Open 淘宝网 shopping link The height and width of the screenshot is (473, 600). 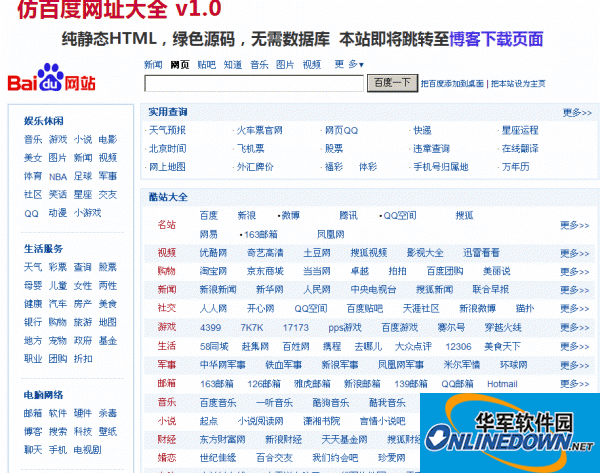pyautogui.click(x=213, y=271)
